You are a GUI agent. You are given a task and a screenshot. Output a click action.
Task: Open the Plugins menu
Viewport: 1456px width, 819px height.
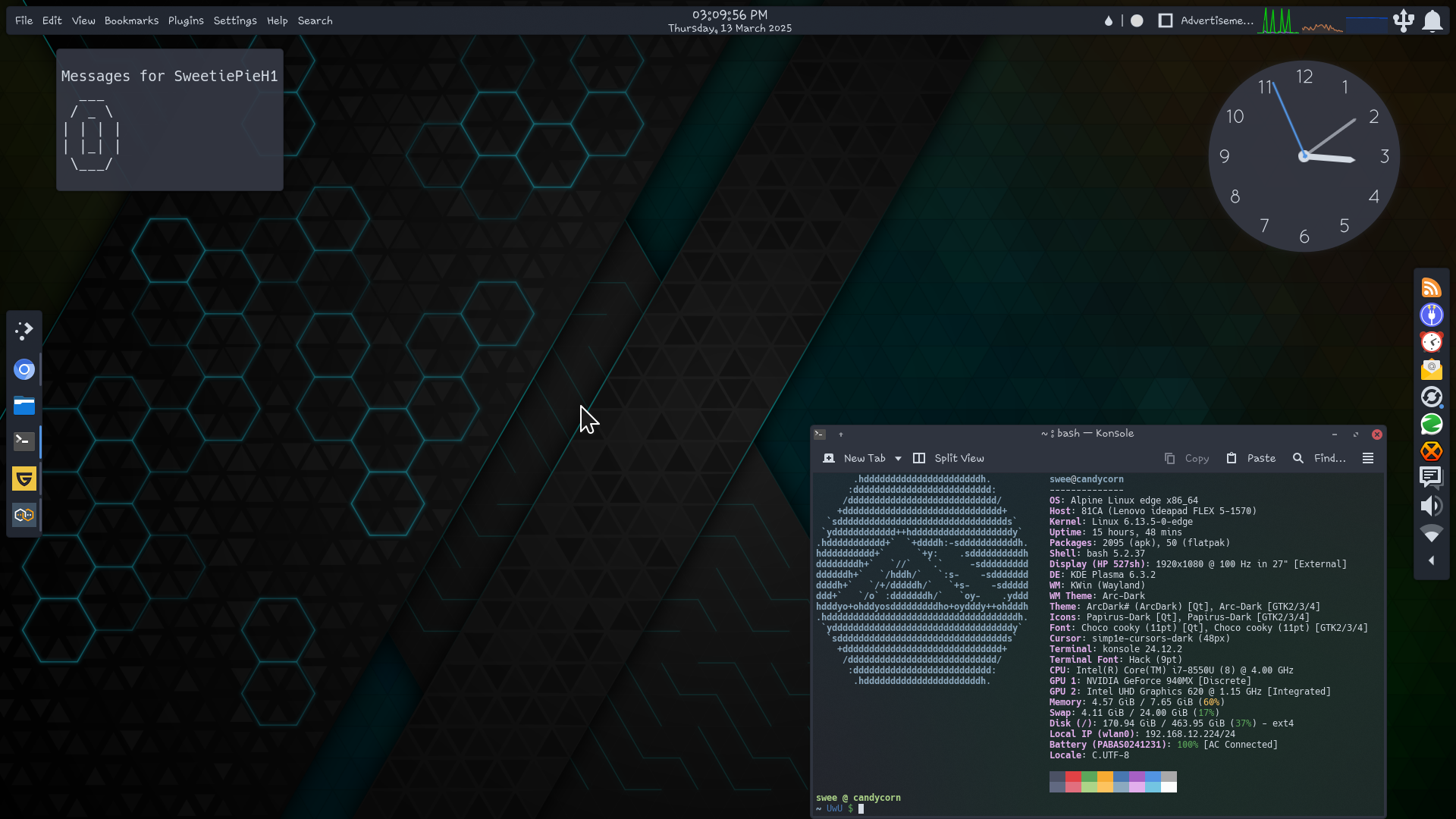(x=186, y=20)
